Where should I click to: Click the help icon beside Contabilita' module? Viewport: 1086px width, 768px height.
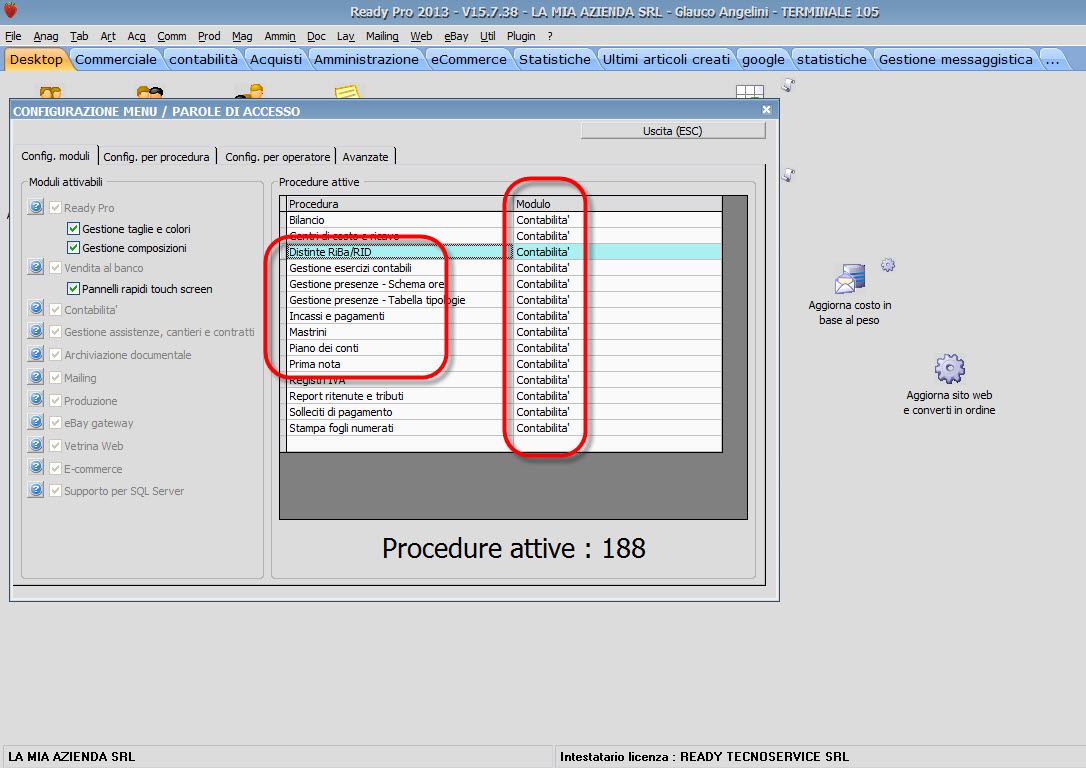point(36,308)
